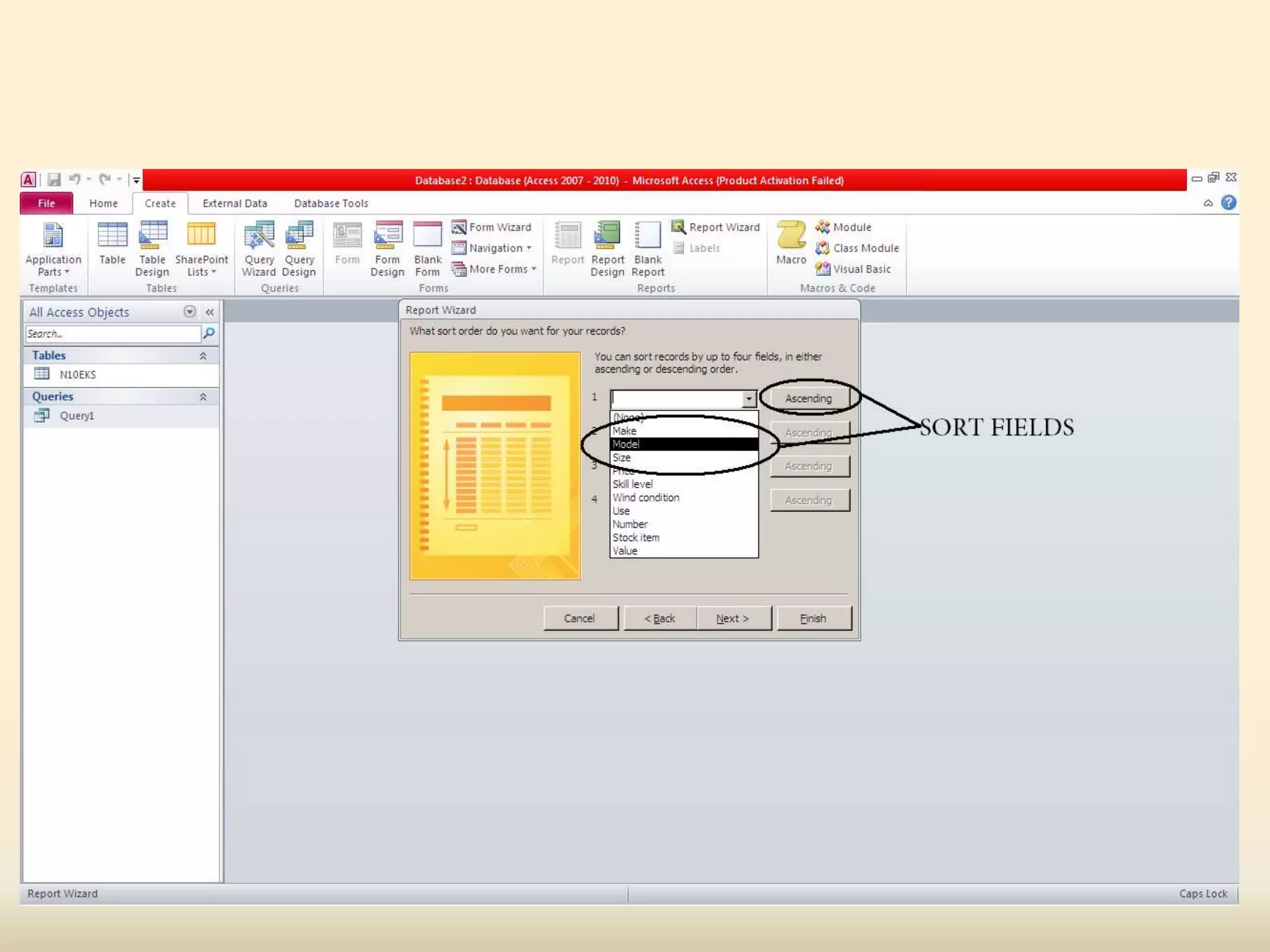Toggle the first sort field's Ascending button

(808, 399)
